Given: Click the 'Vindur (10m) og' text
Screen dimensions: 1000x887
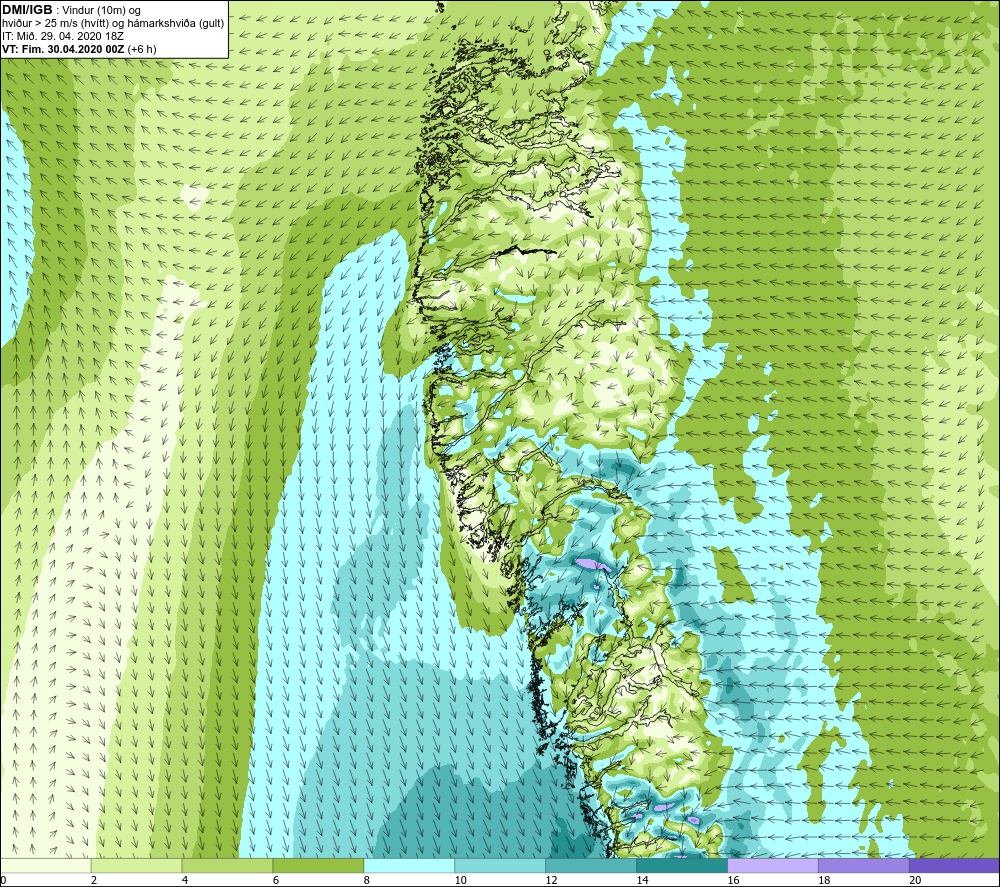Looking at the screenshot, I should pos(101,11).
